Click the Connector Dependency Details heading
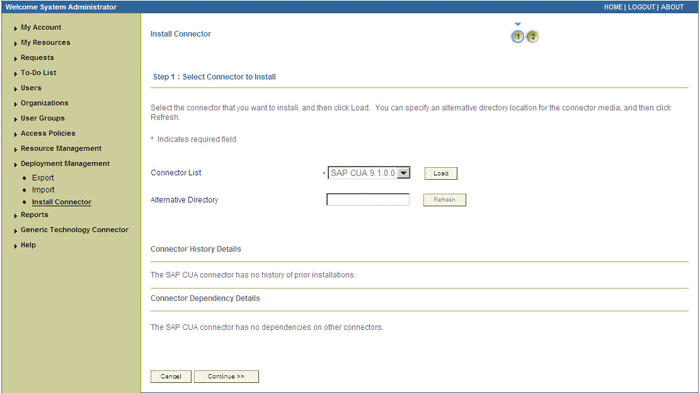Viewport: 700px width, 393px height. tap(205, 298)
